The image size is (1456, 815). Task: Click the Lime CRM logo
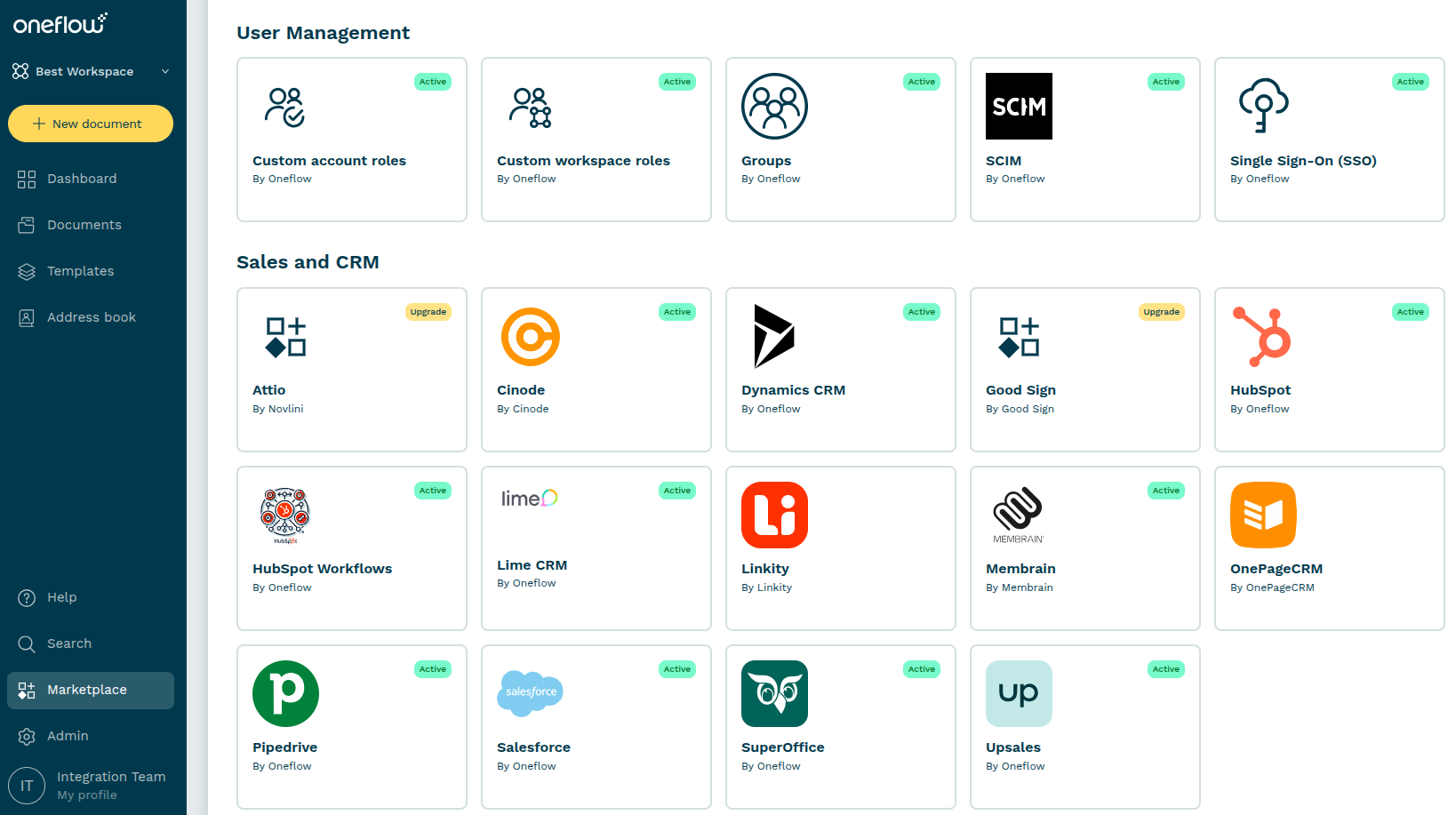point(530,499)
